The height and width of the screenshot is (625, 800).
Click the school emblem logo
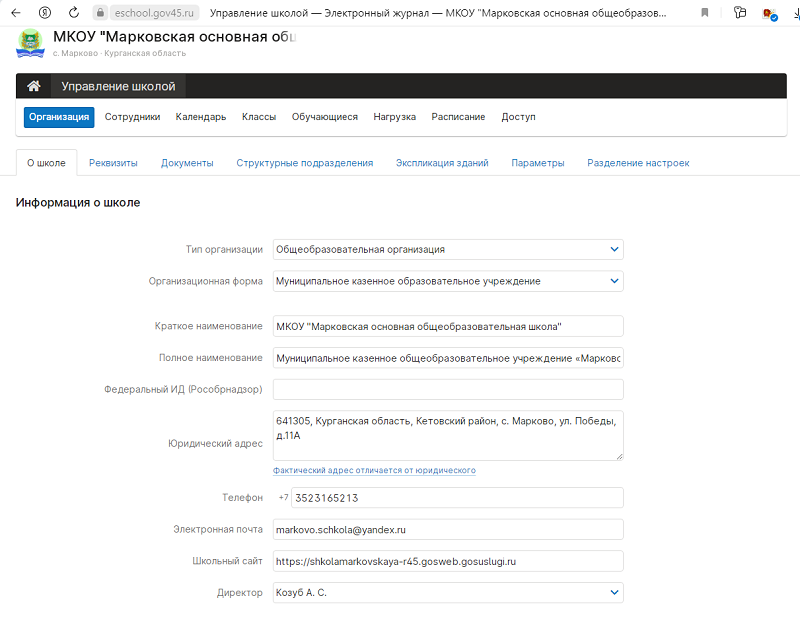(x=31, y=43)
